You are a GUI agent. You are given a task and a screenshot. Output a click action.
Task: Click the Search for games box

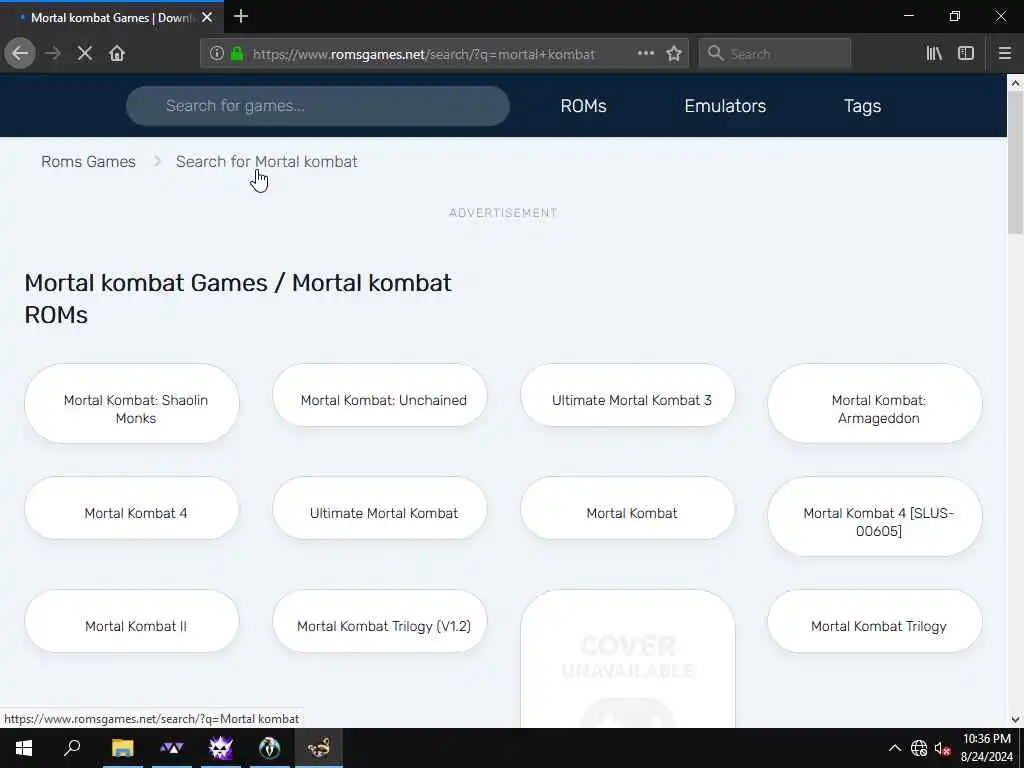point(317,106)
